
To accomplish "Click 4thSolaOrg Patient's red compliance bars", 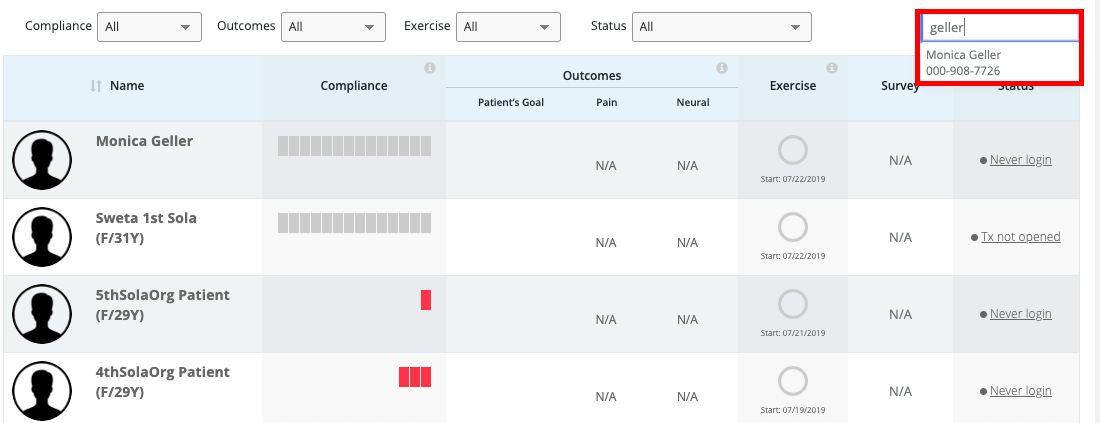I will tap(415, 377).
